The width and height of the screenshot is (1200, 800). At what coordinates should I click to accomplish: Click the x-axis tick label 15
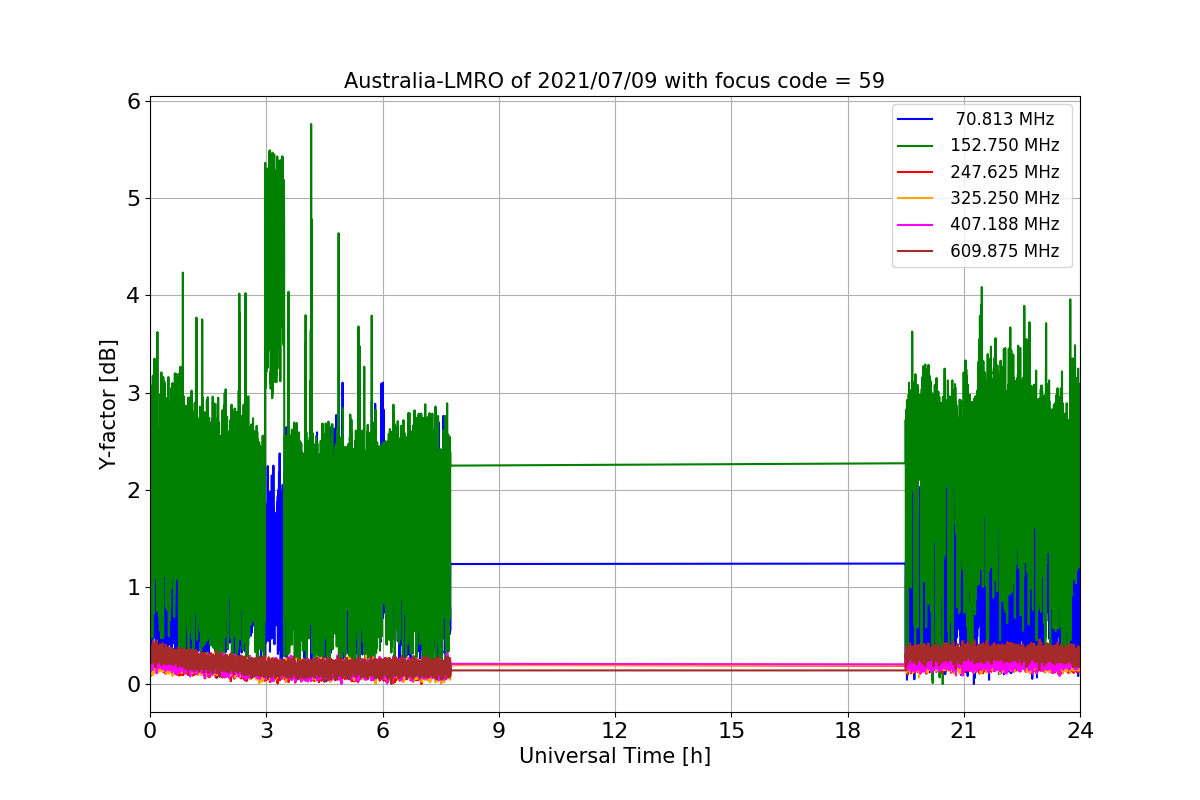[x=731, y=731]
